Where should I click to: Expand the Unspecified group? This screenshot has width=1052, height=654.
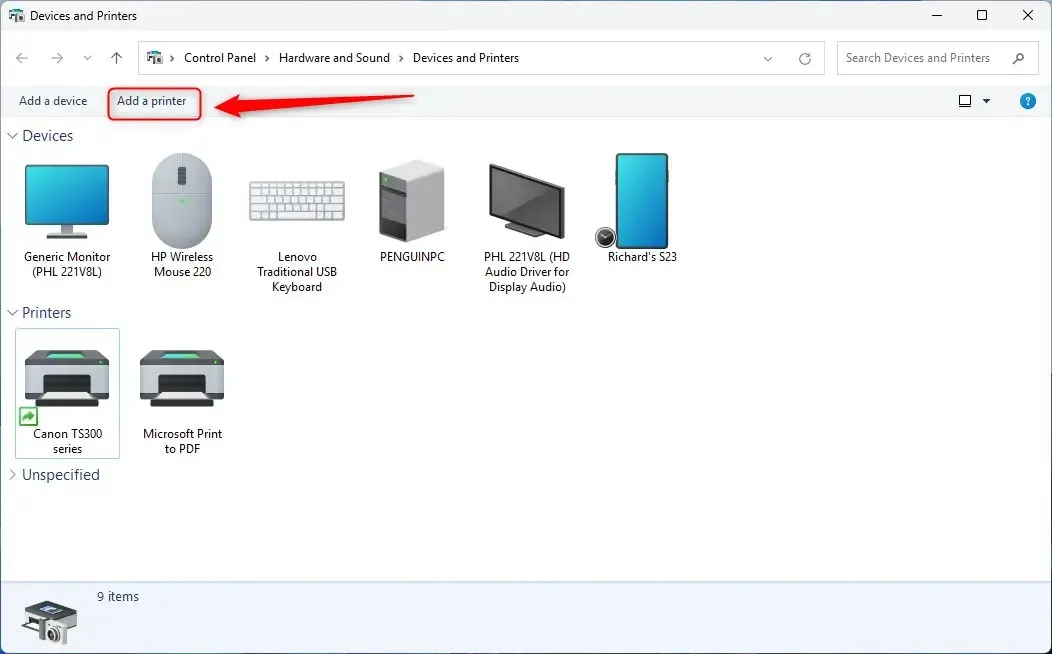coord(13,475)
